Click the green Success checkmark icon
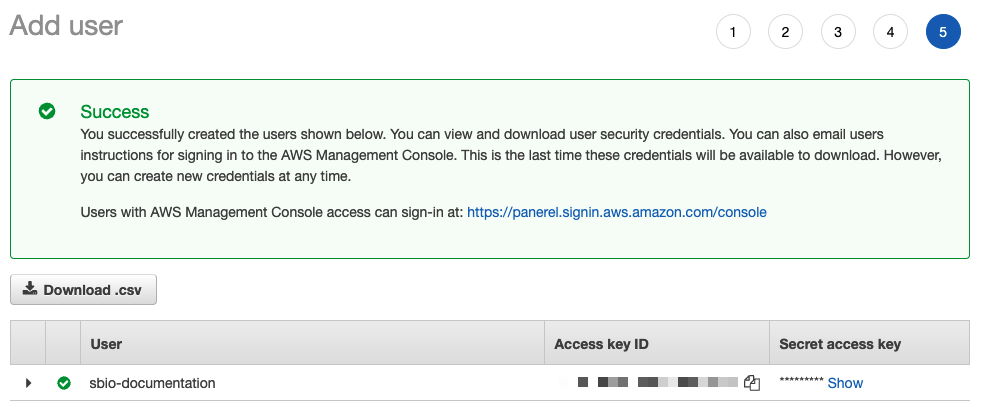990x414 pixels. pos(47,111)
